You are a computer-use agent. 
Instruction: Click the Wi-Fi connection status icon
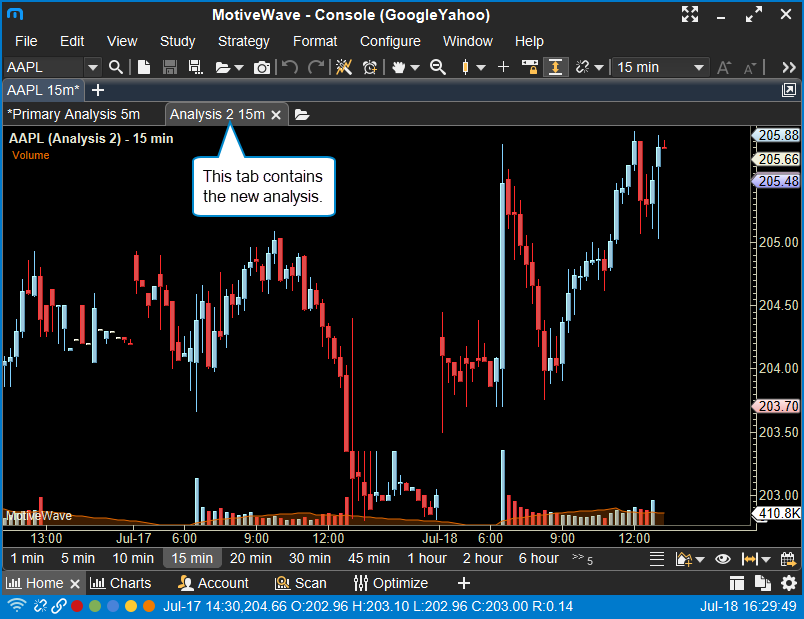17,606
